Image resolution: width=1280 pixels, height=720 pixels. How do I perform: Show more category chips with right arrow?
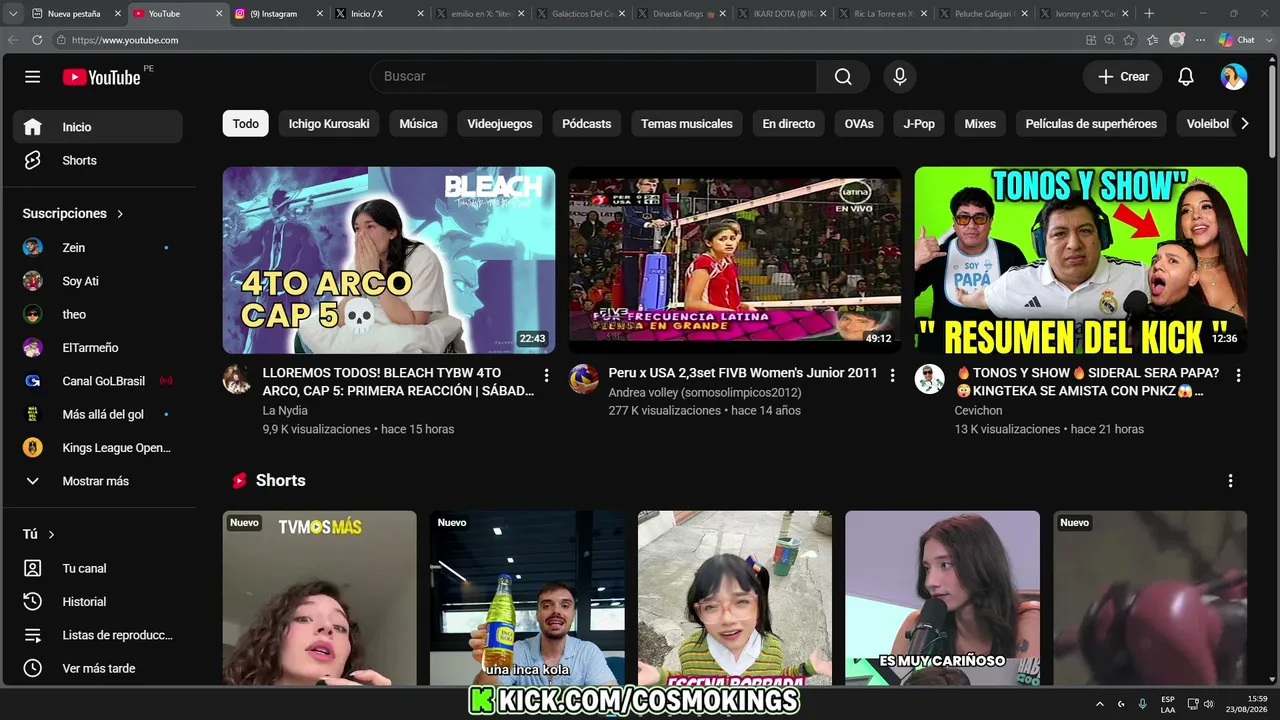click(1244, 124)
